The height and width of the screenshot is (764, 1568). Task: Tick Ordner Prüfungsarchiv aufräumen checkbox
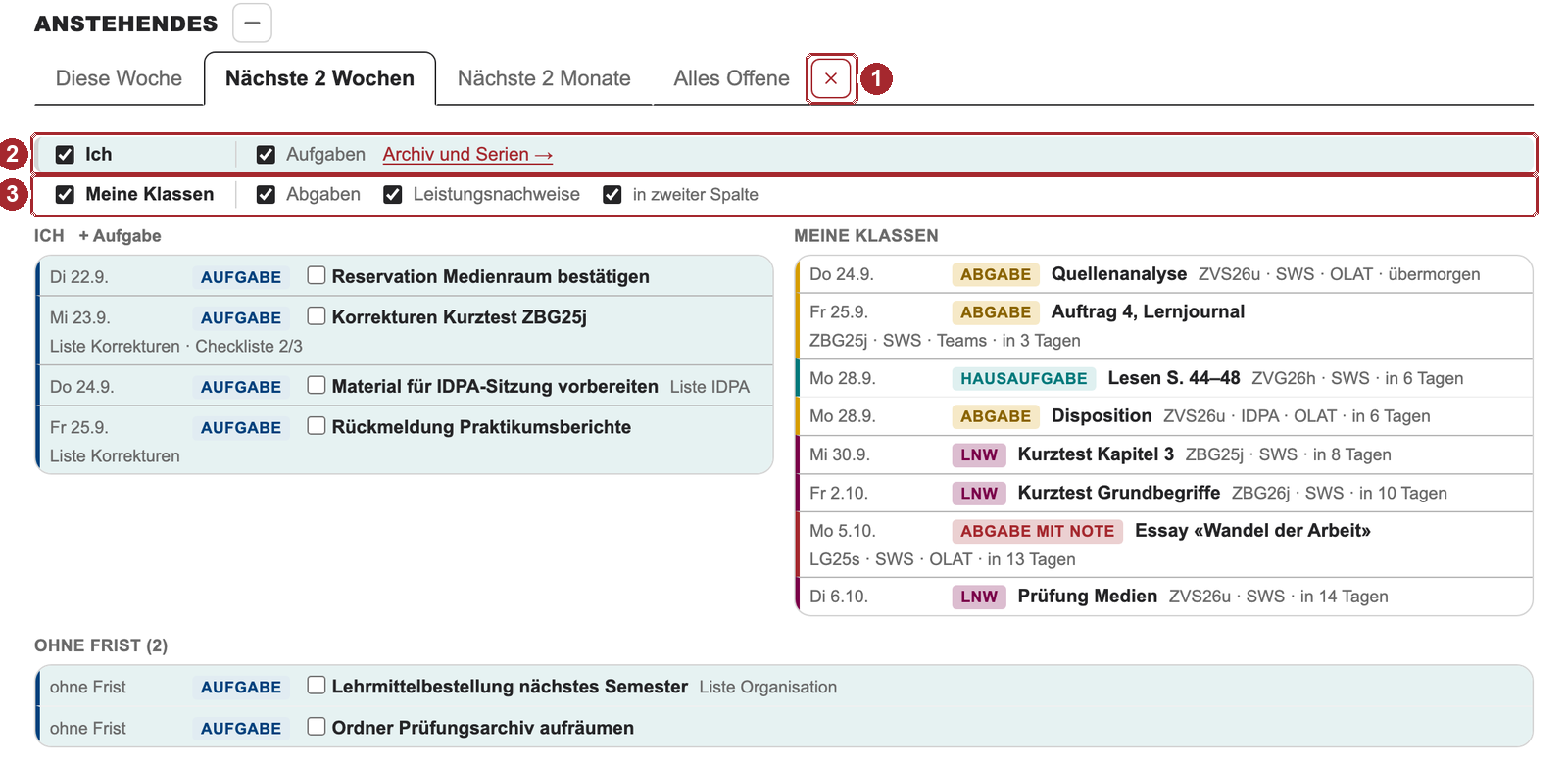point(316,727)
